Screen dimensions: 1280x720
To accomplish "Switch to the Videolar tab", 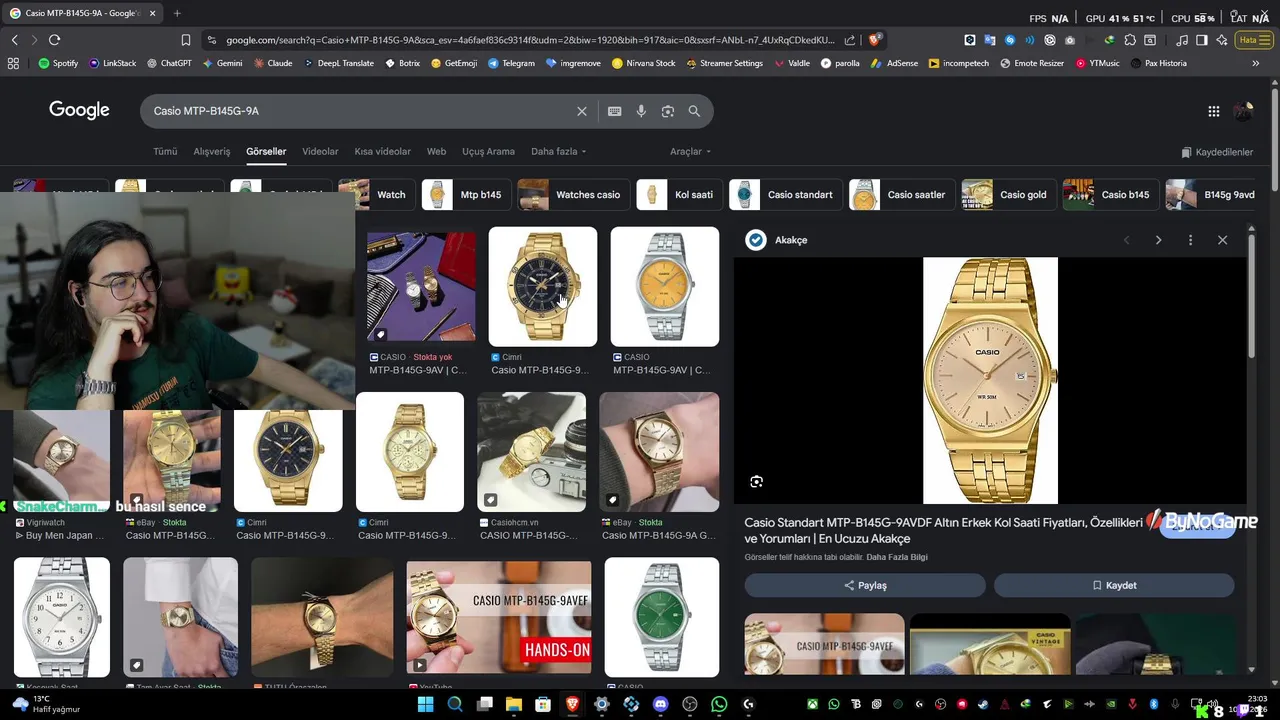I will tap(320, 152).
